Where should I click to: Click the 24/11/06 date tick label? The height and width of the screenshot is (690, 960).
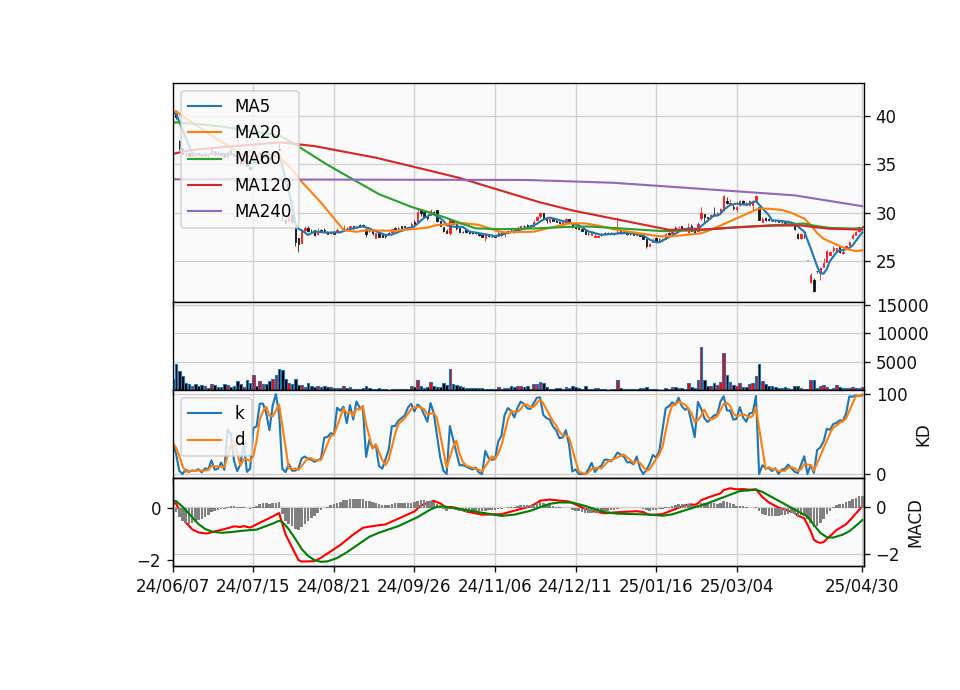point(495,587)
